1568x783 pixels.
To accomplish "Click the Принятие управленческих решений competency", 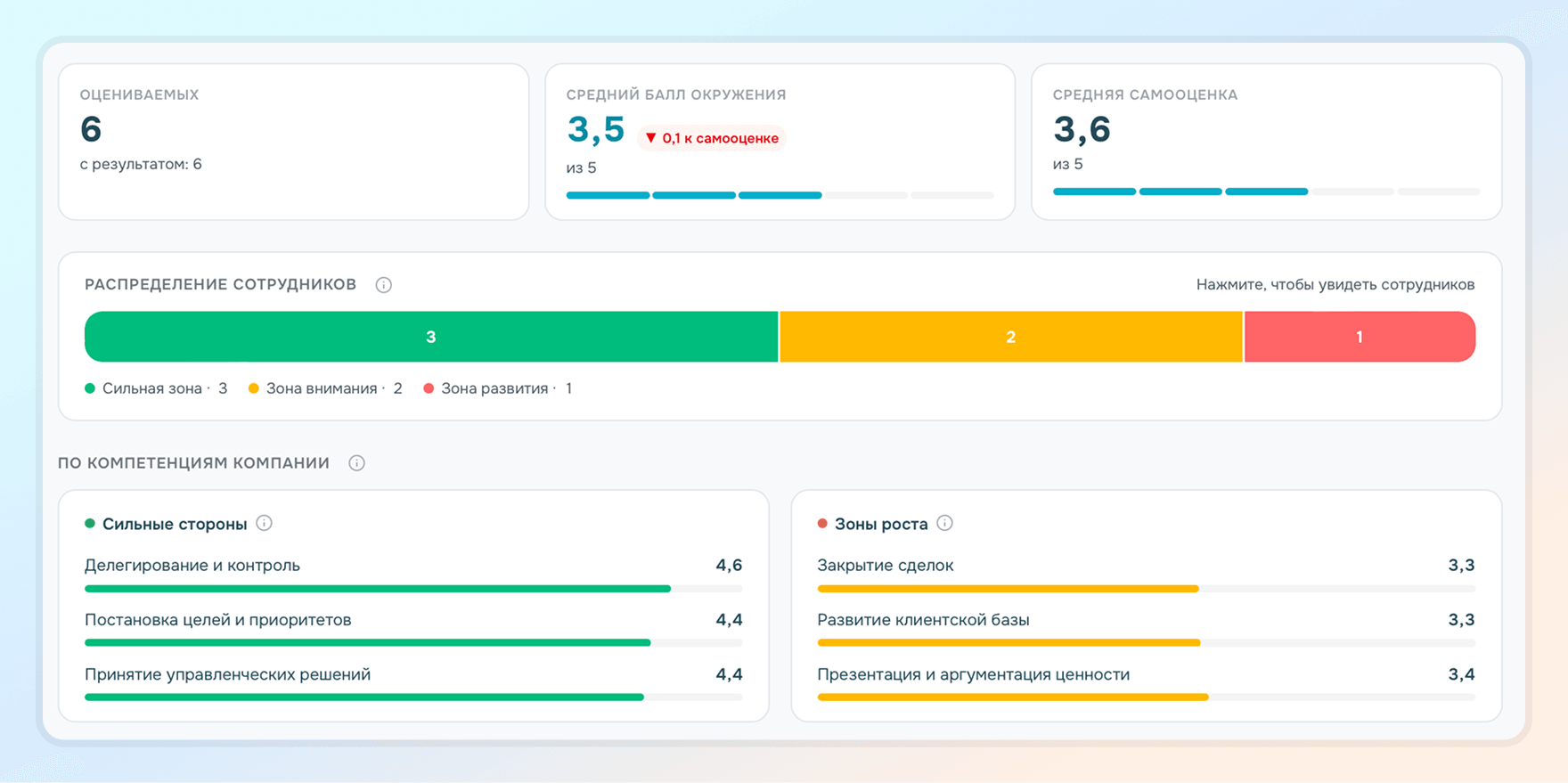I will 228,674.
